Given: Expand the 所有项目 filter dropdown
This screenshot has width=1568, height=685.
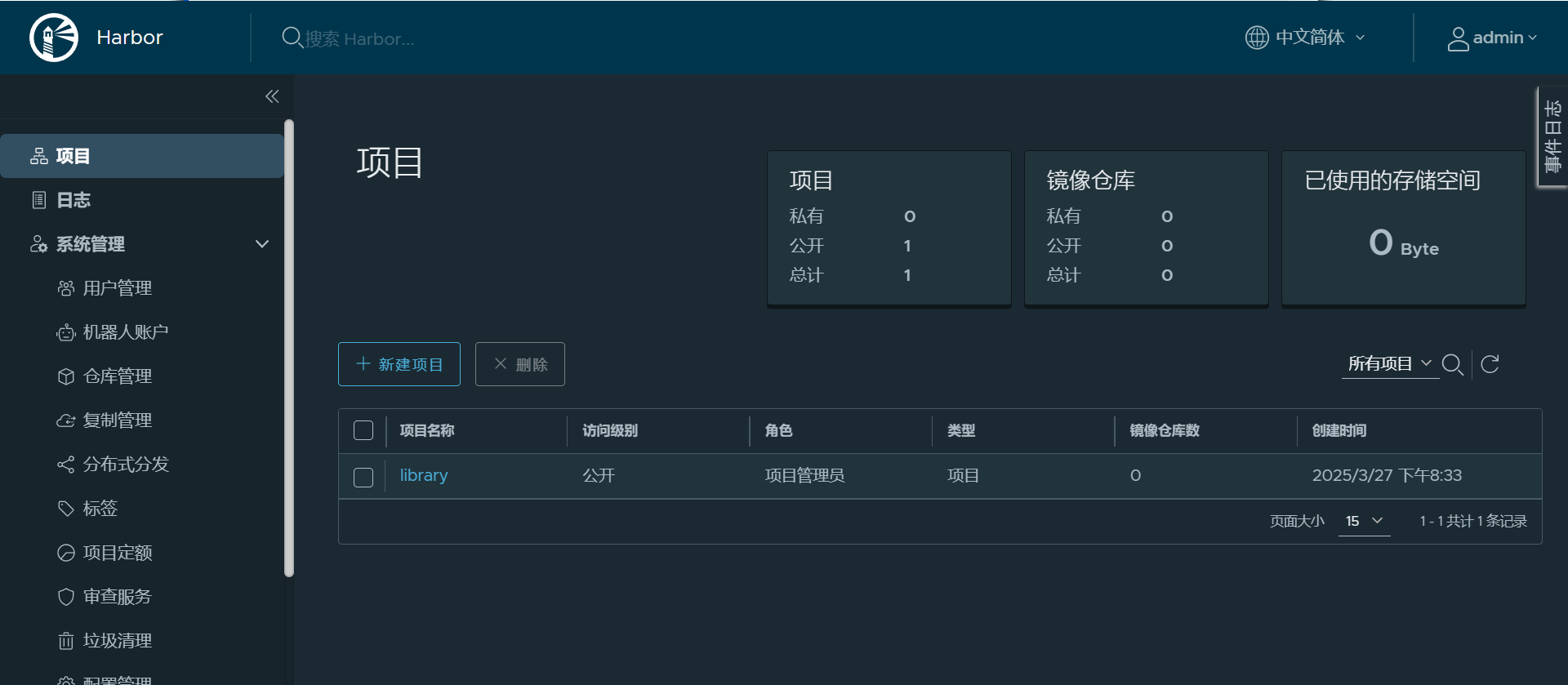Looking at the screenshot, I should 1390,364.
